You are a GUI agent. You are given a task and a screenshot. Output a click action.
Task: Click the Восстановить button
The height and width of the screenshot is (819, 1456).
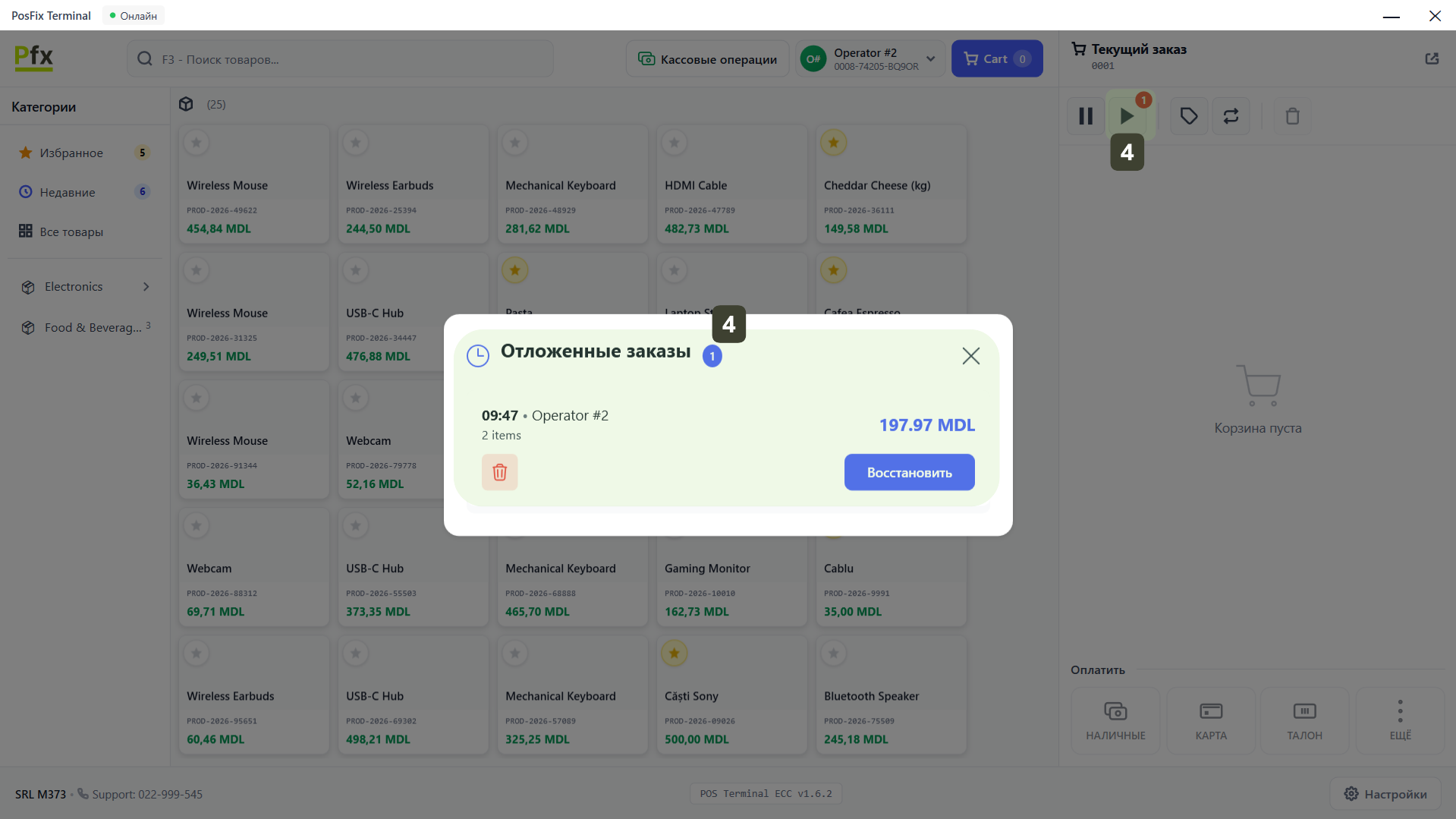click(x=909, y=472)
